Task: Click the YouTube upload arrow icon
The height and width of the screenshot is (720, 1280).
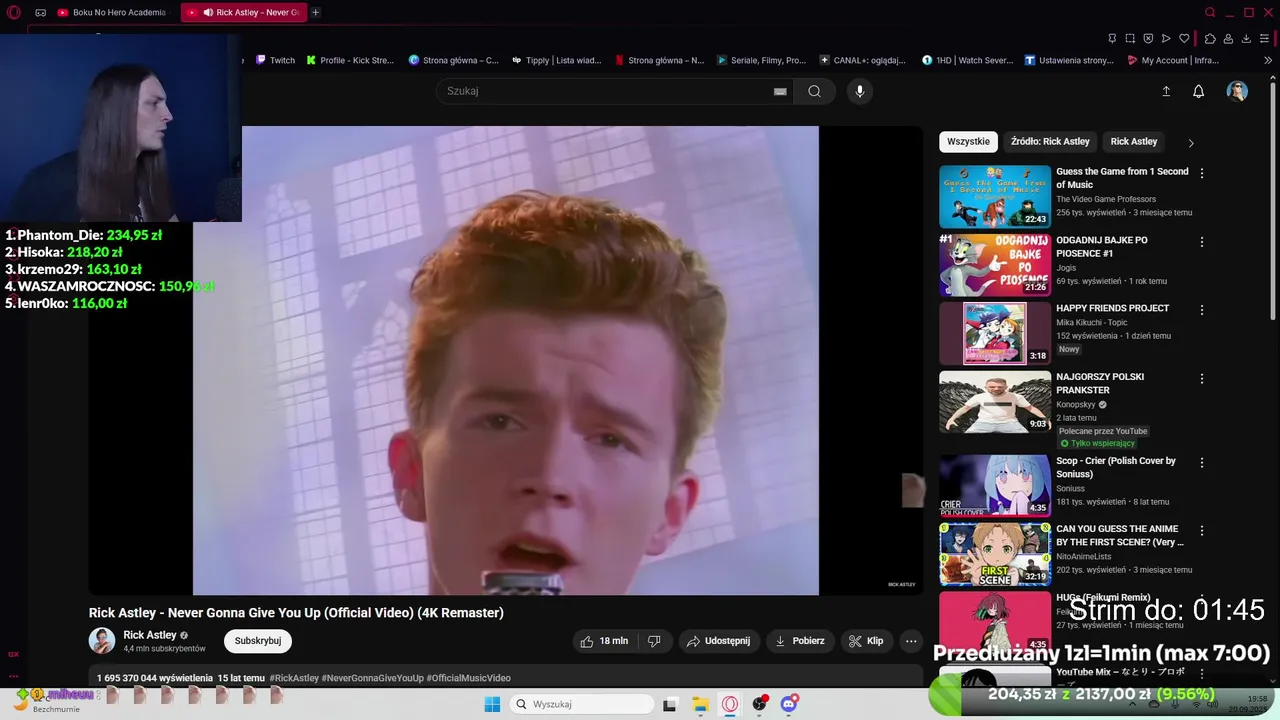Action: (1166, 91)
